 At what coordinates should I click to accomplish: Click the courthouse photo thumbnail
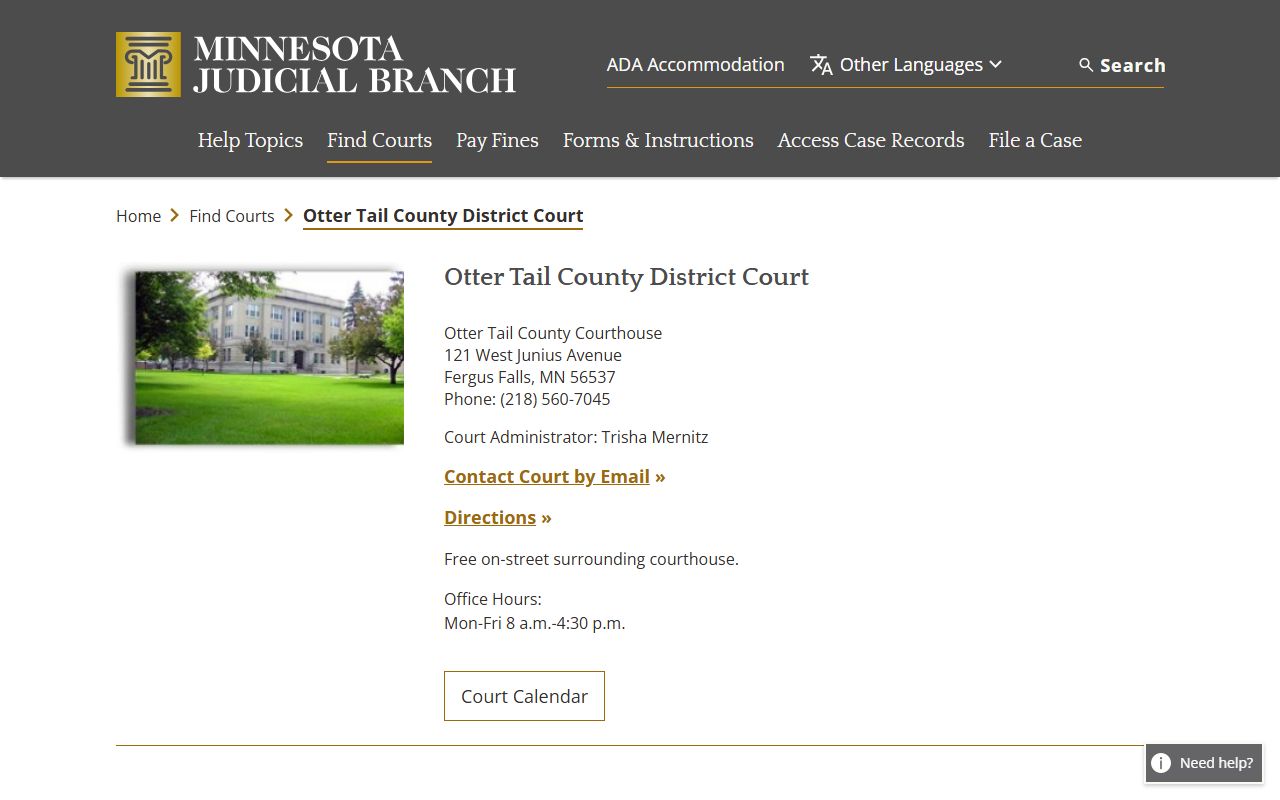263,357
